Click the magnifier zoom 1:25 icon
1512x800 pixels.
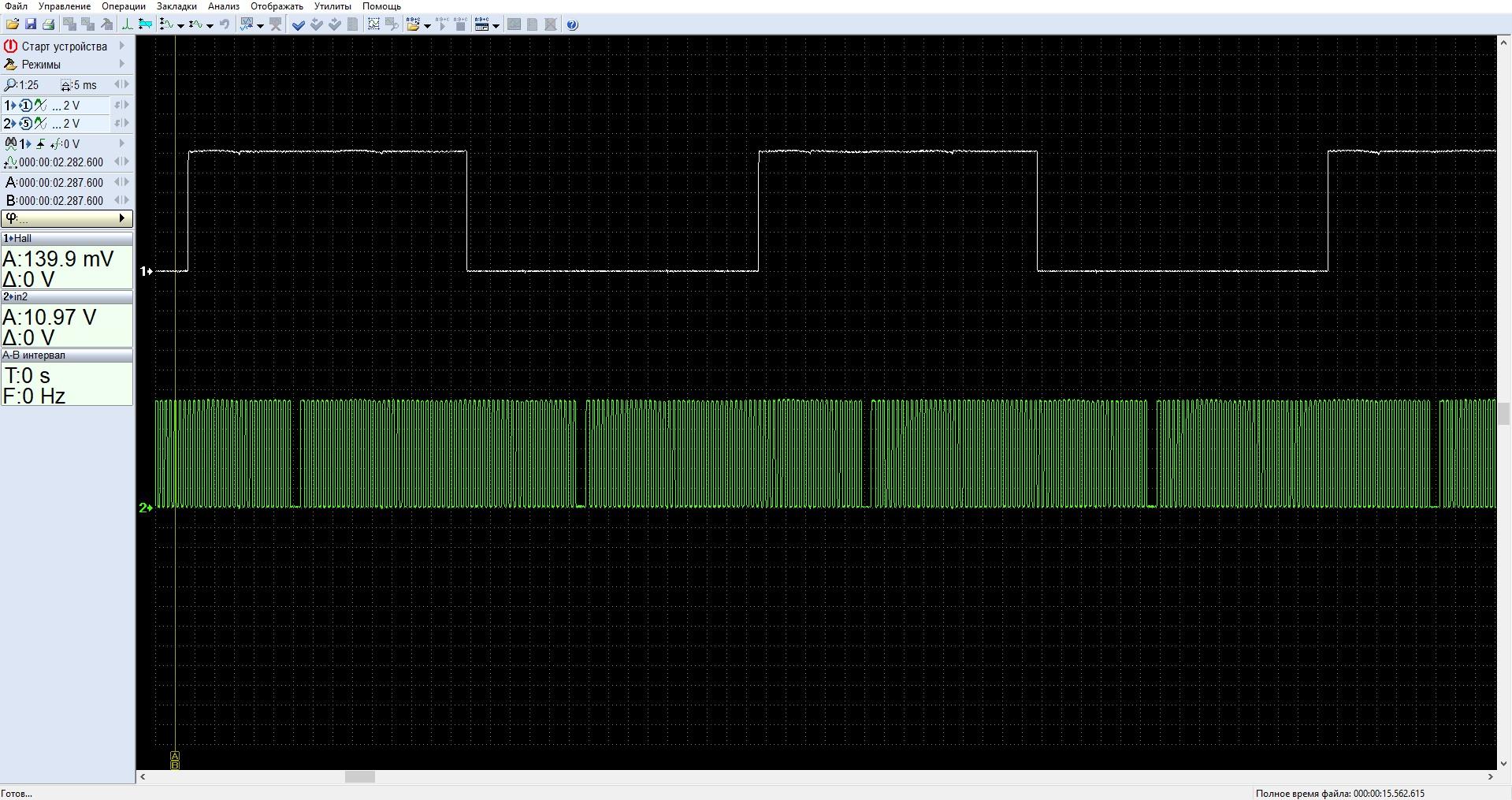click(x=10, y=84)
